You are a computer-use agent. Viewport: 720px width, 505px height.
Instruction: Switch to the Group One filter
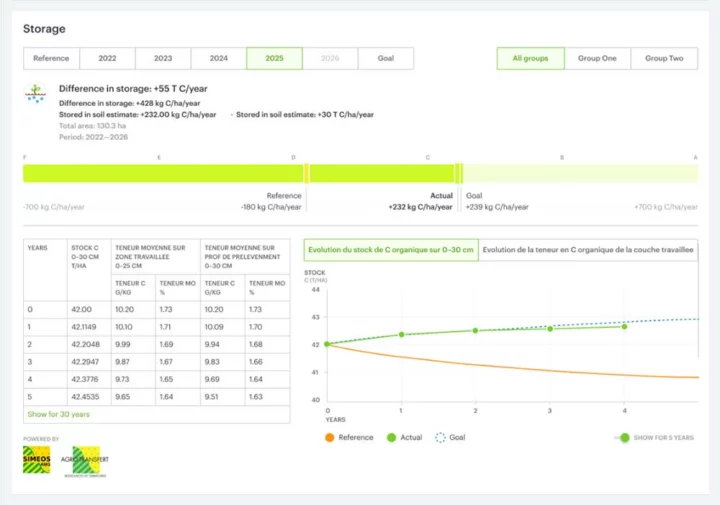tap(597, 59)
